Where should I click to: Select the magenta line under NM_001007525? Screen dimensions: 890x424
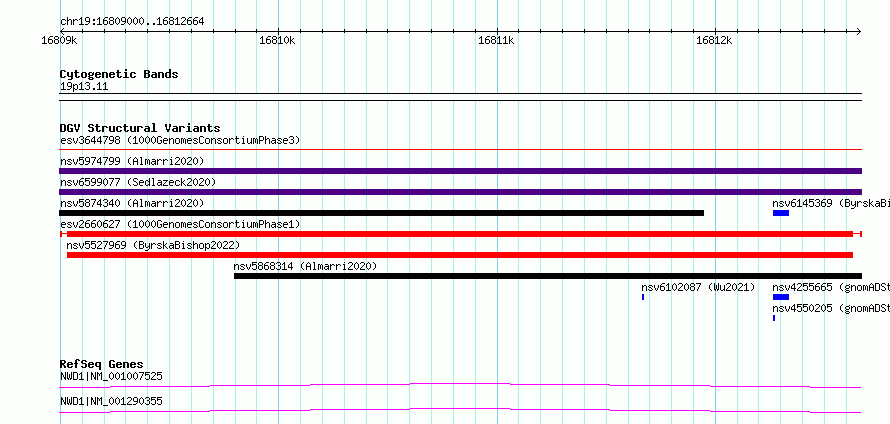point(460,385)
